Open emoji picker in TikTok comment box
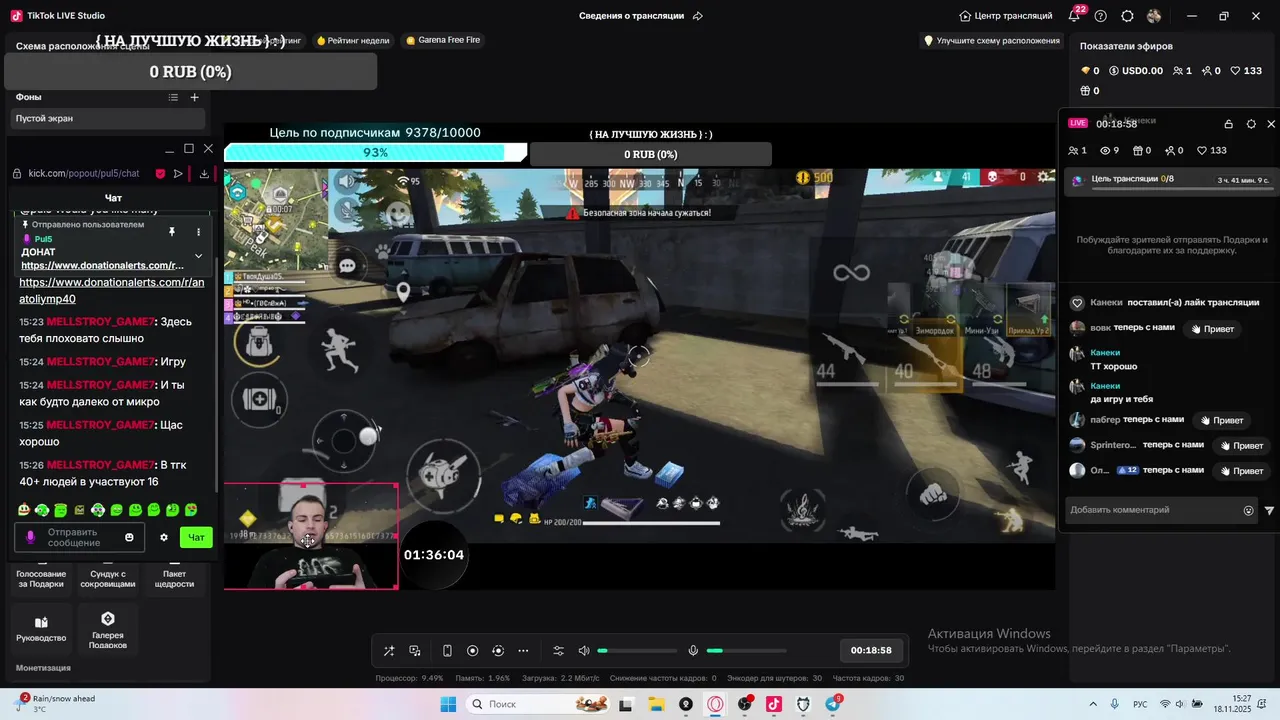Screen dimensions: 1280x720 coord(1248,510)
